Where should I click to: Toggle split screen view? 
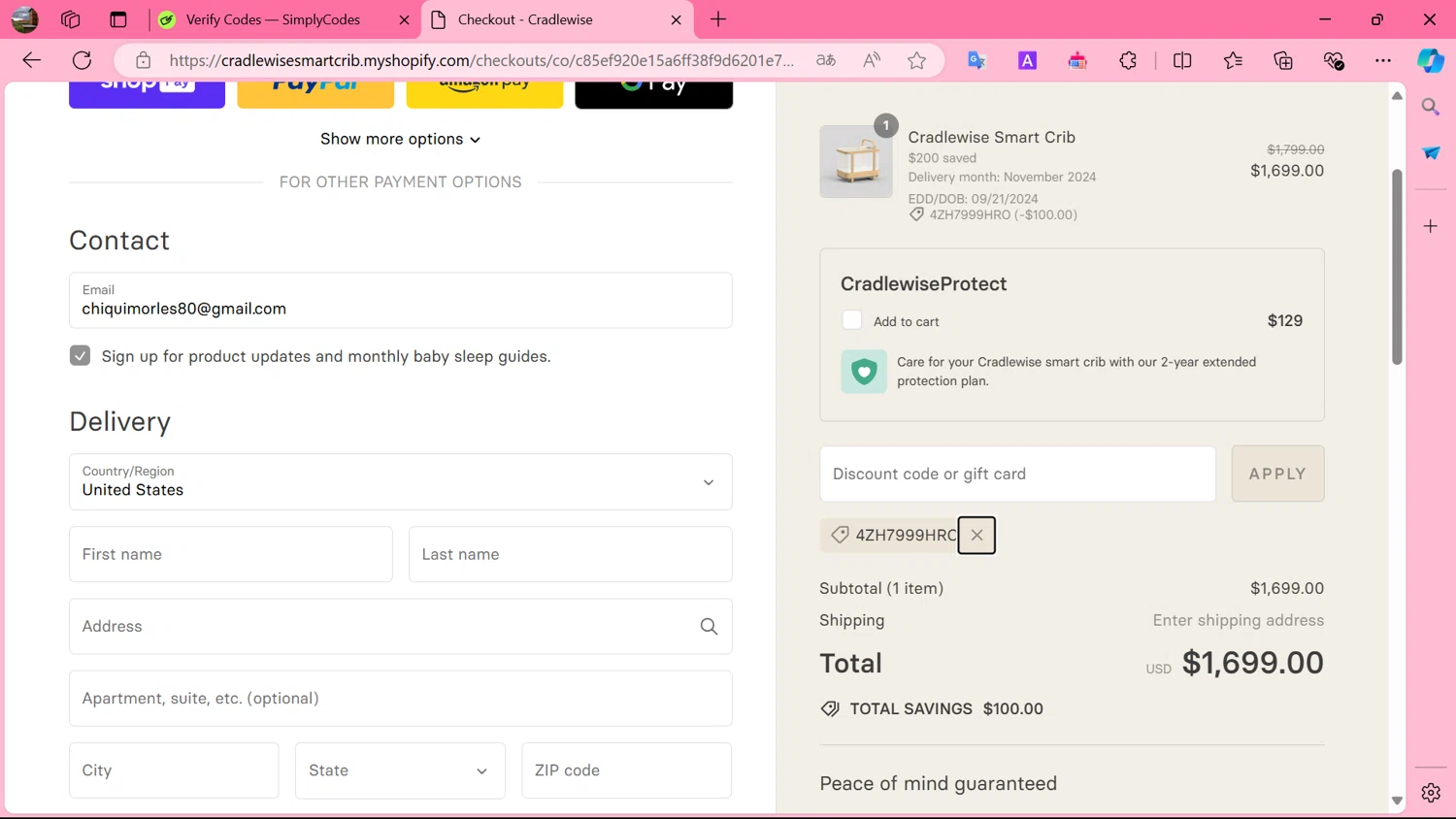(1182, 60)
